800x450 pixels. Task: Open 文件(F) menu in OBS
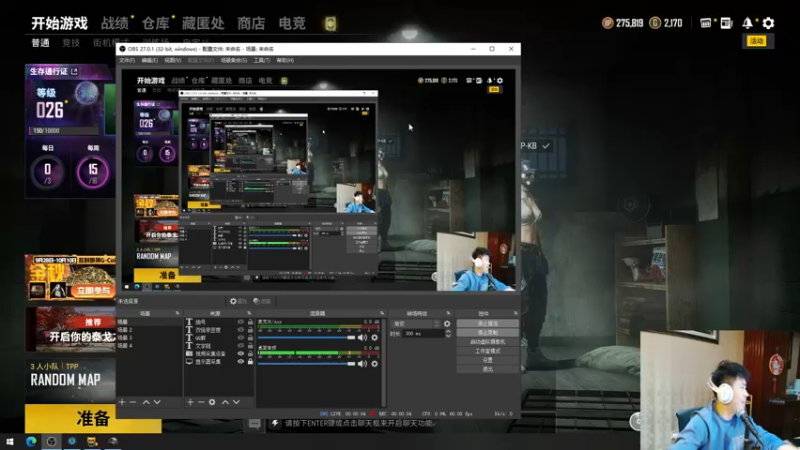(x=127, y=60)
